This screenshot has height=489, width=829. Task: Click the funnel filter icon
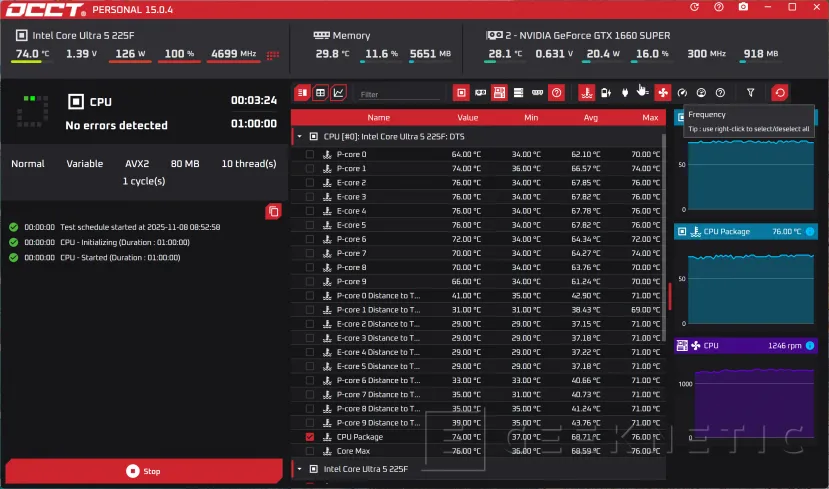[x=751, y=93]
